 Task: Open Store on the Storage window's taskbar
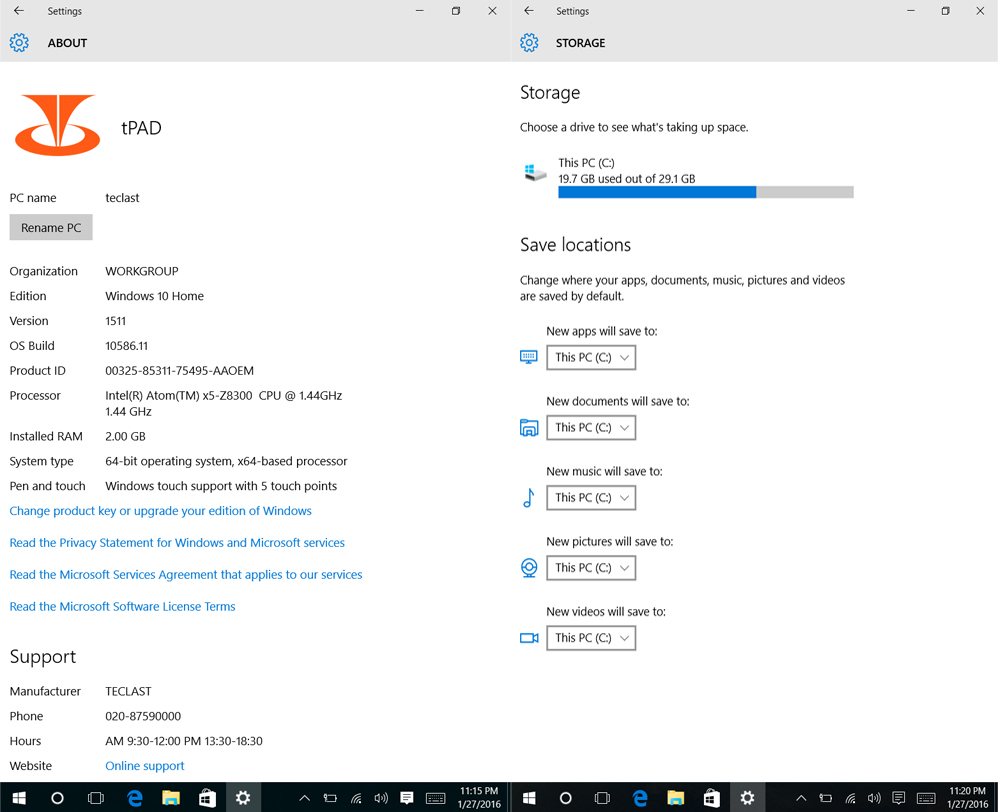pos(712,798)
